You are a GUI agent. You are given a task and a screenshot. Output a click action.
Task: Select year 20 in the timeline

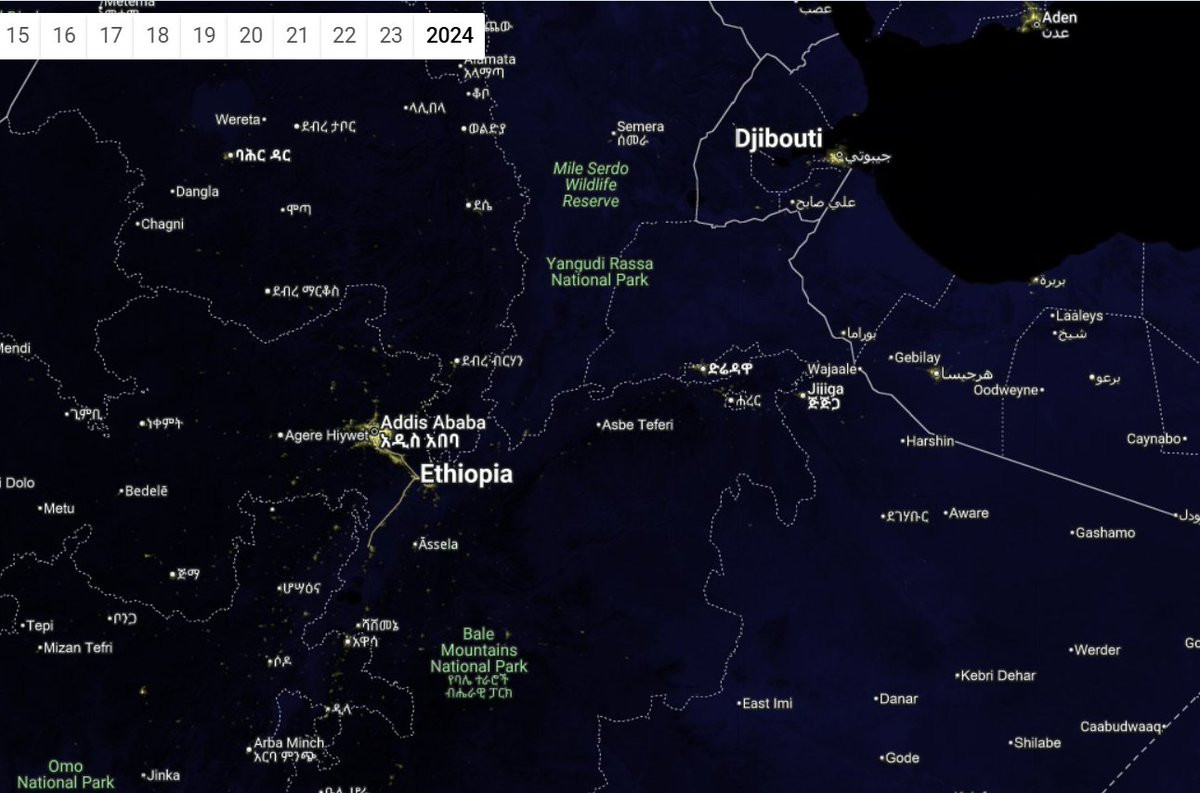[251, 36]
